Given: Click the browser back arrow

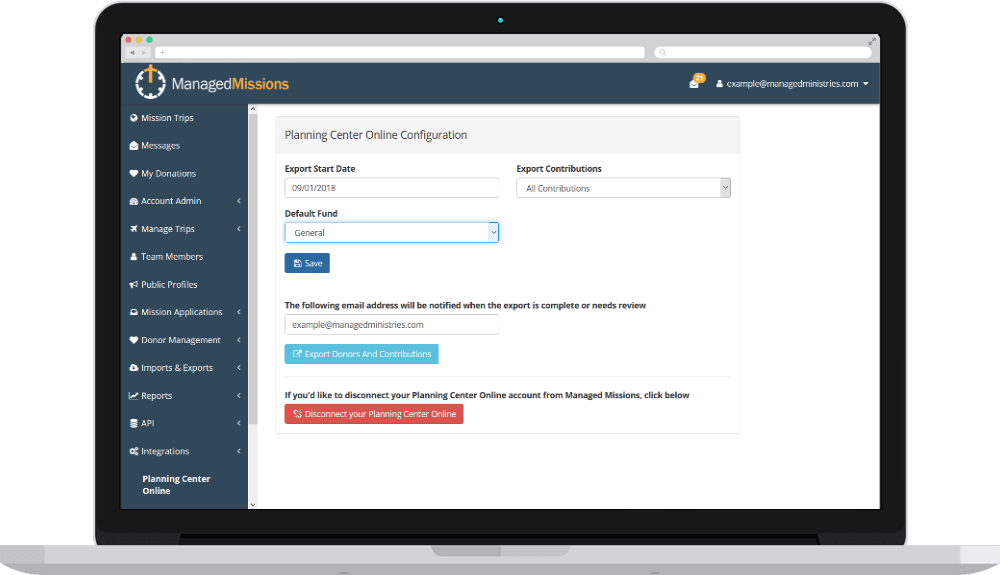Looking at the screenshot, I should click(x=132, y=52).
